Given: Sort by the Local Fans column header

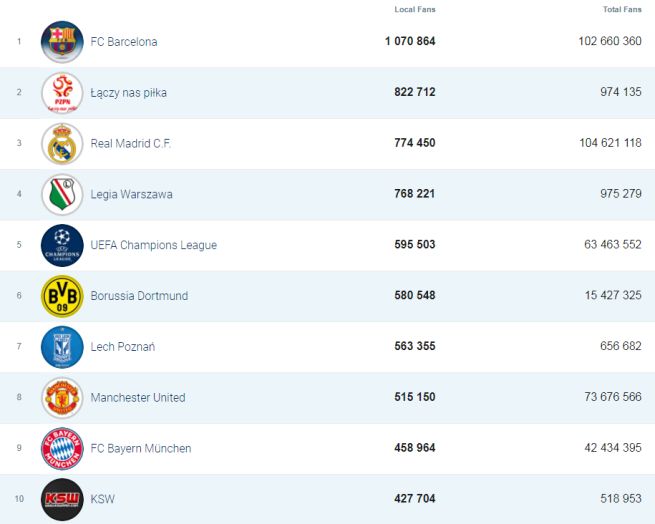Looking at the screenshot, I should pyautogui.click(x=415, y=10).
